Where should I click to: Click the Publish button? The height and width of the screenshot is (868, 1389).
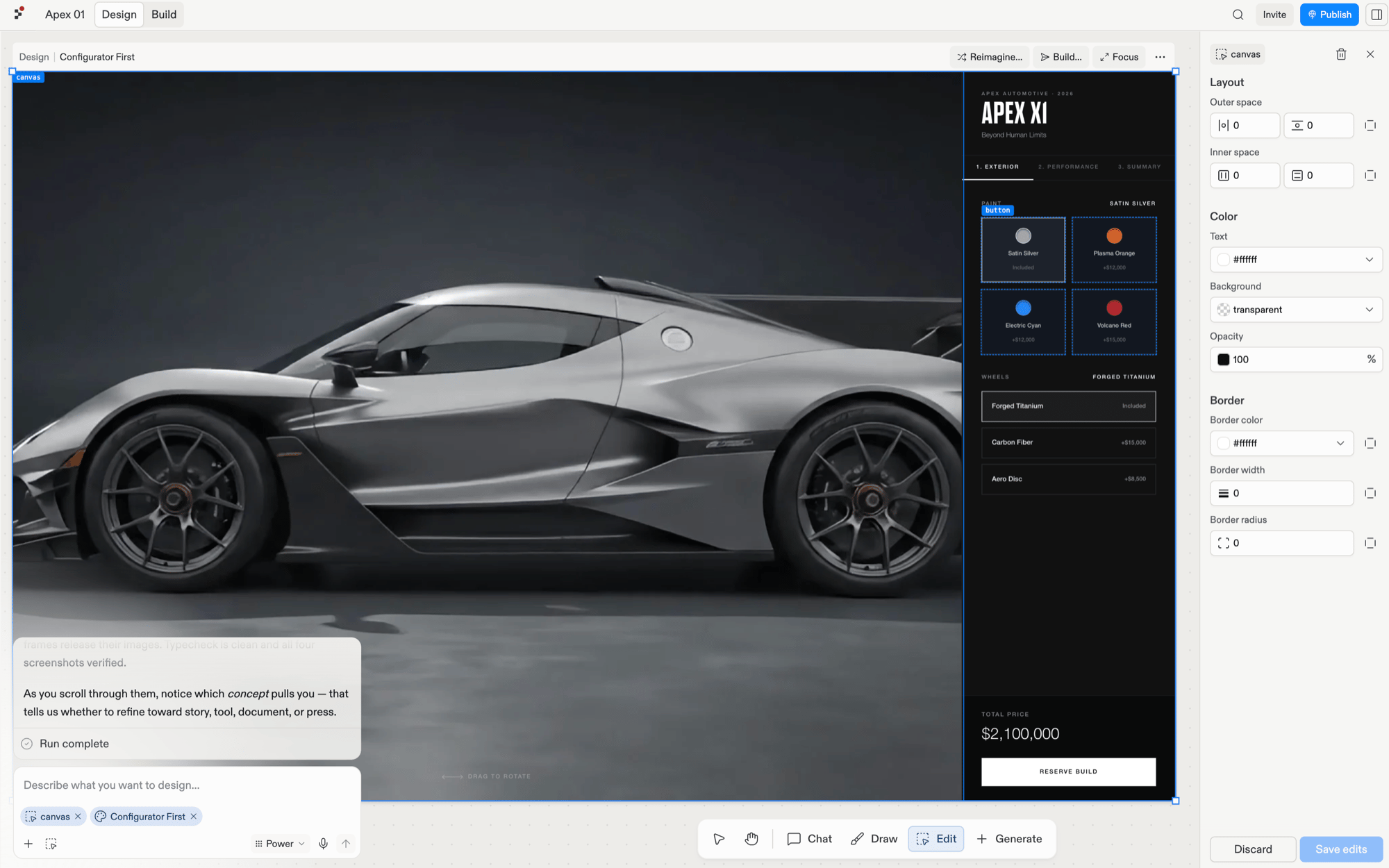pos(1329,15)
